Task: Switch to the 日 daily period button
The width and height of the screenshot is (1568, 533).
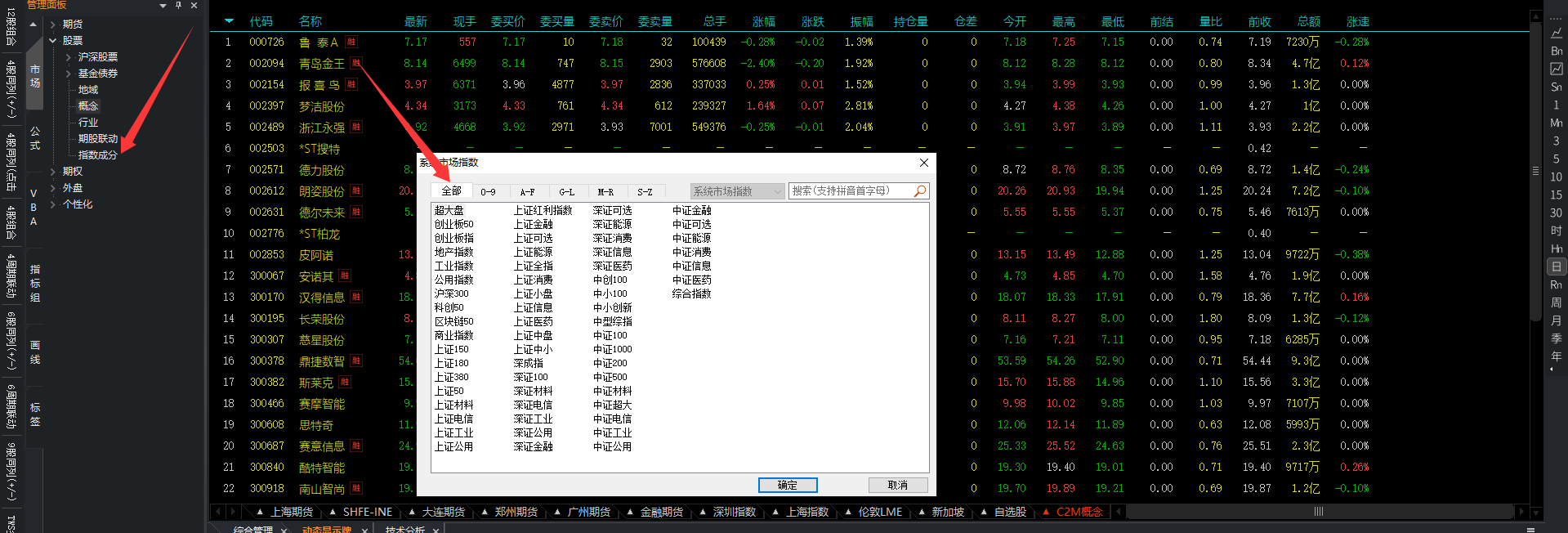Action: [1556, 266]
